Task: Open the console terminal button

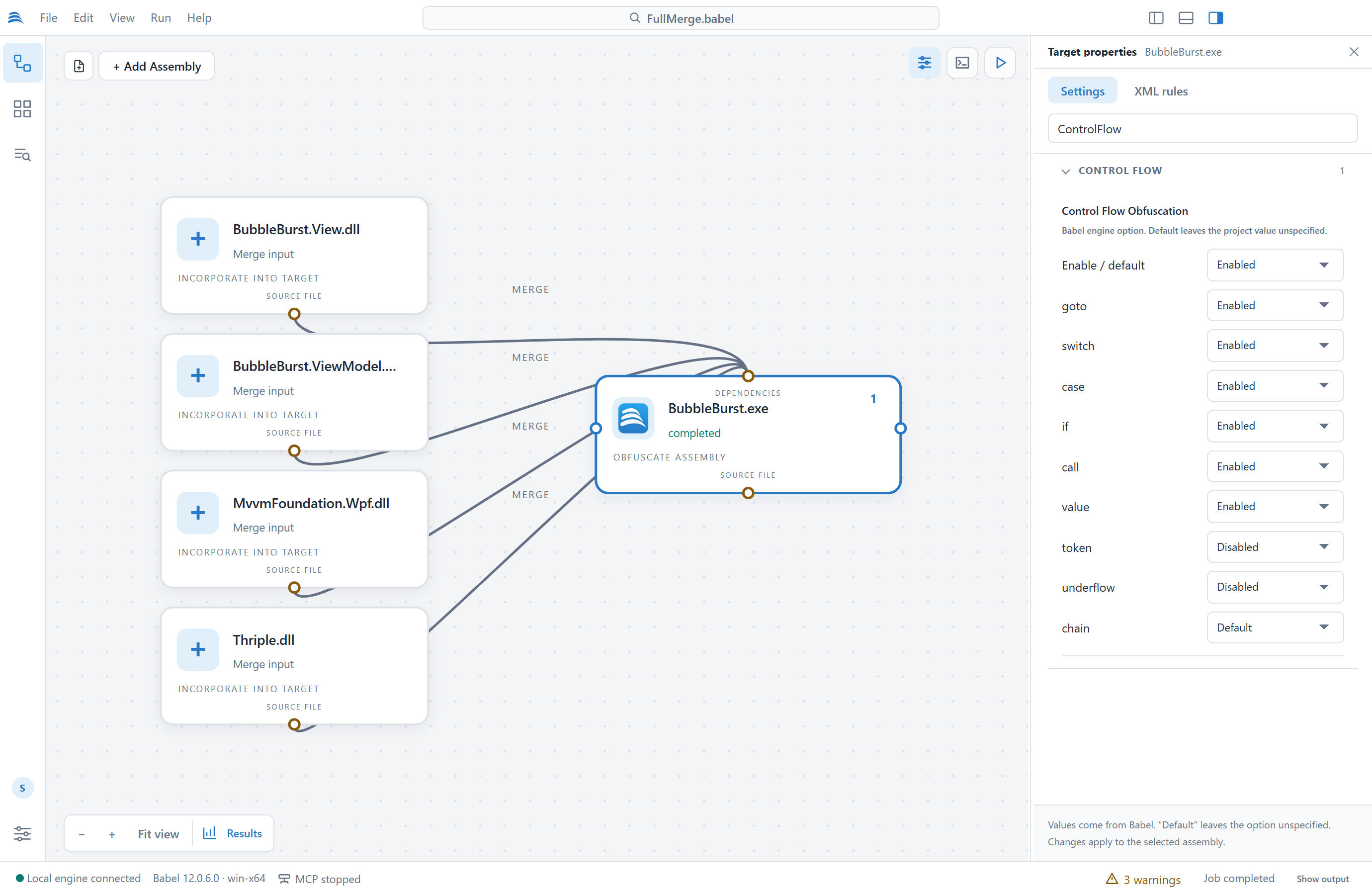Action: pos(962,63)
